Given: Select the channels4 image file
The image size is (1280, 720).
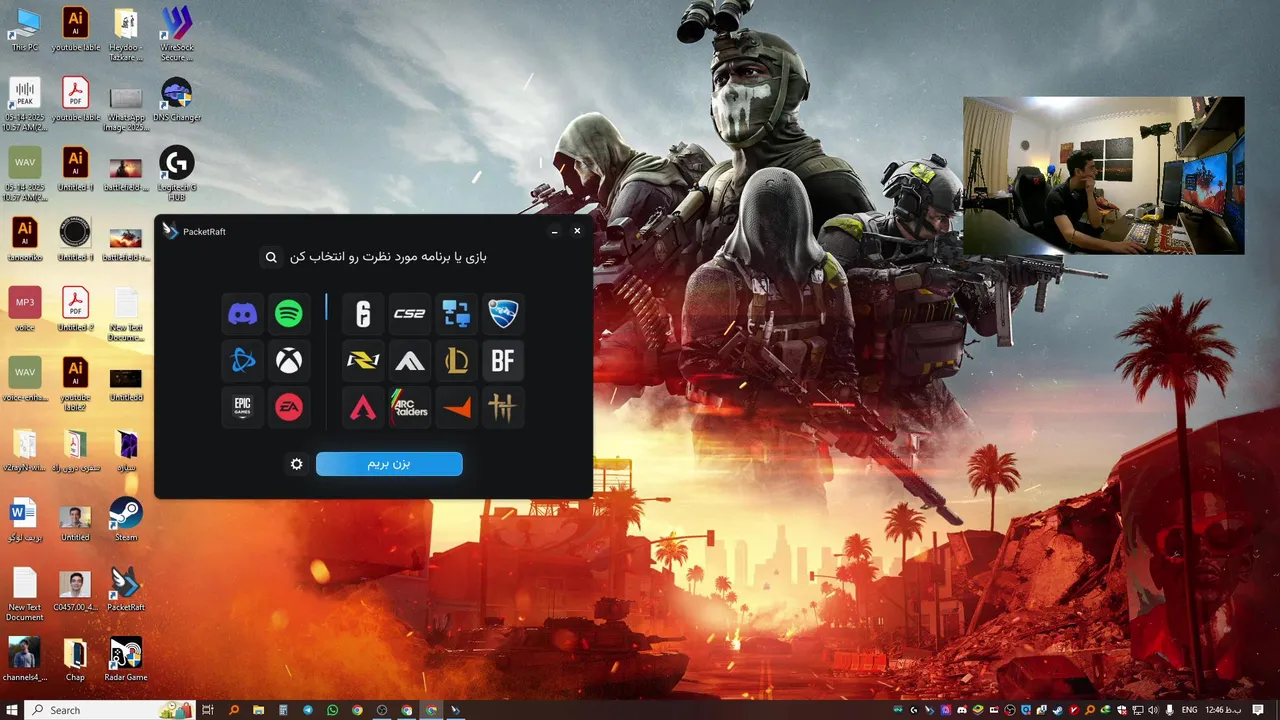Looking at the screenshot, I should (25, 659).
